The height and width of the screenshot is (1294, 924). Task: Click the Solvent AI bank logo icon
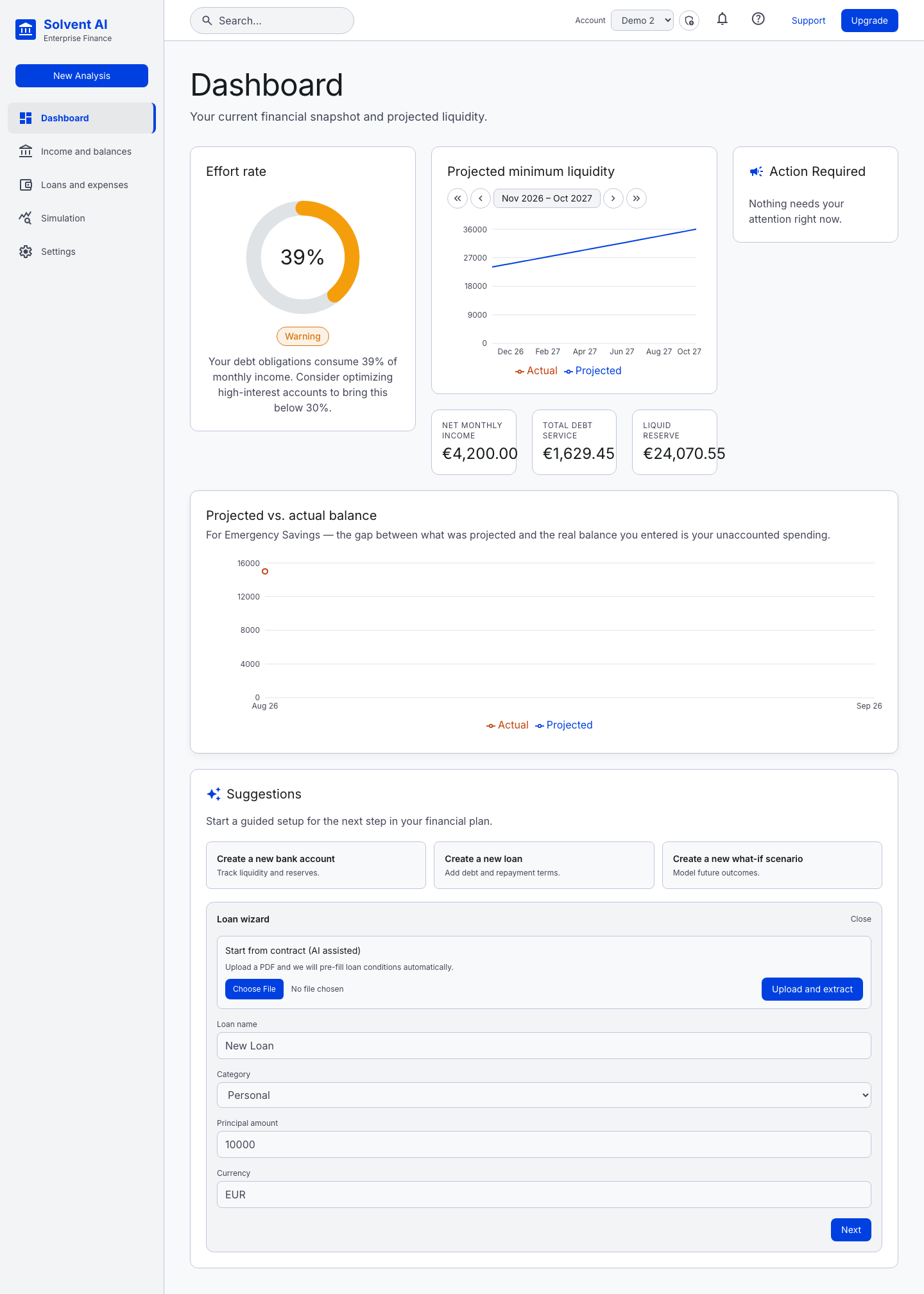pos(26,30)
